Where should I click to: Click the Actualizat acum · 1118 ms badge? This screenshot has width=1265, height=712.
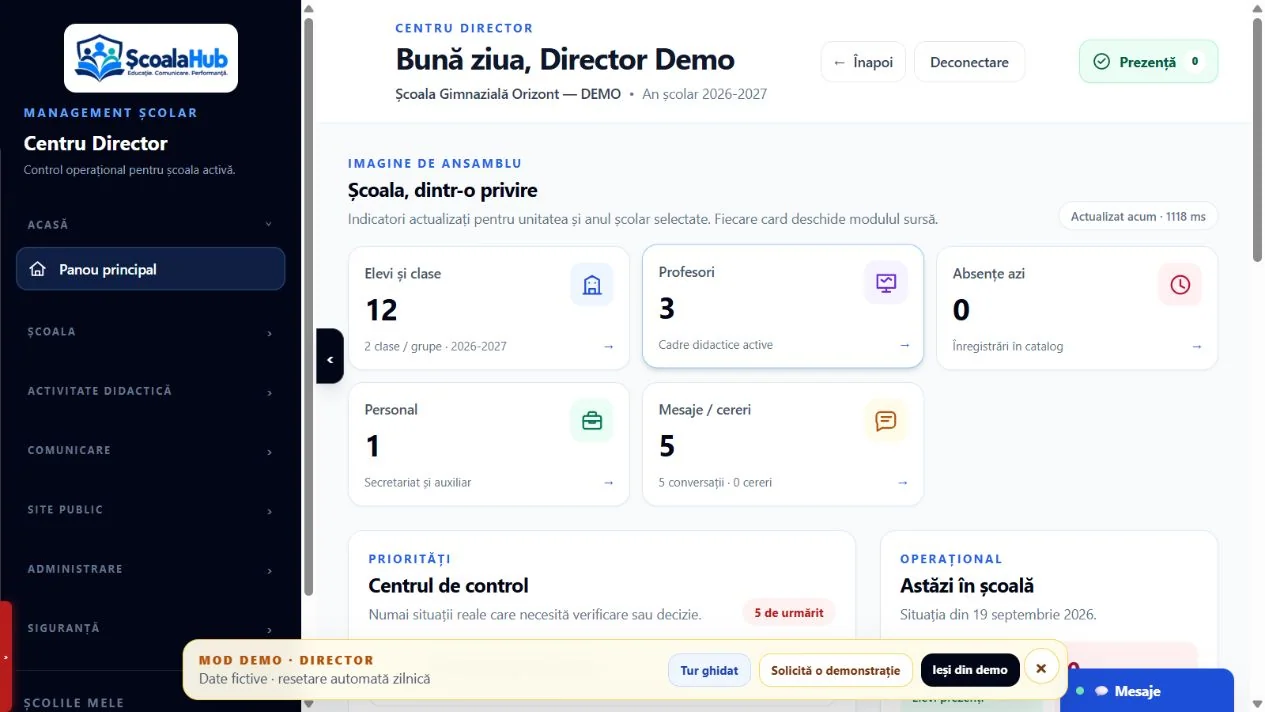click(x=1138, y=217)
